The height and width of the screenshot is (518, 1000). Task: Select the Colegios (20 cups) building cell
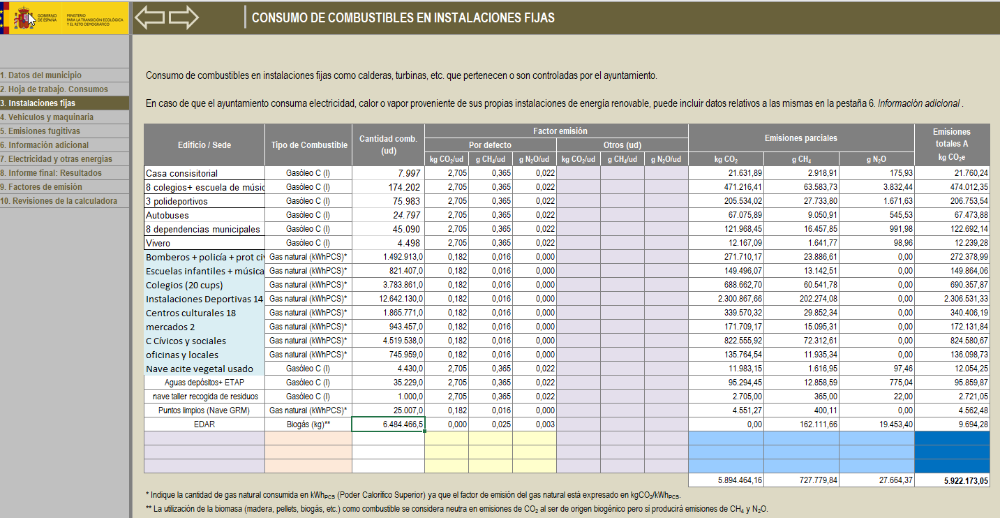pos(204,285)
